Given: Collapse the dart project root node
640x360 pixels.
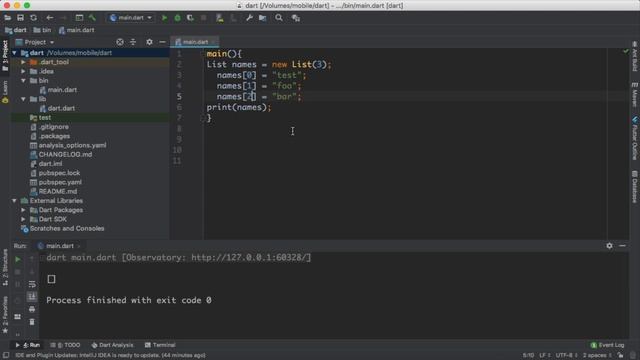Looking at the screenshot, I should tap(15, 53).
